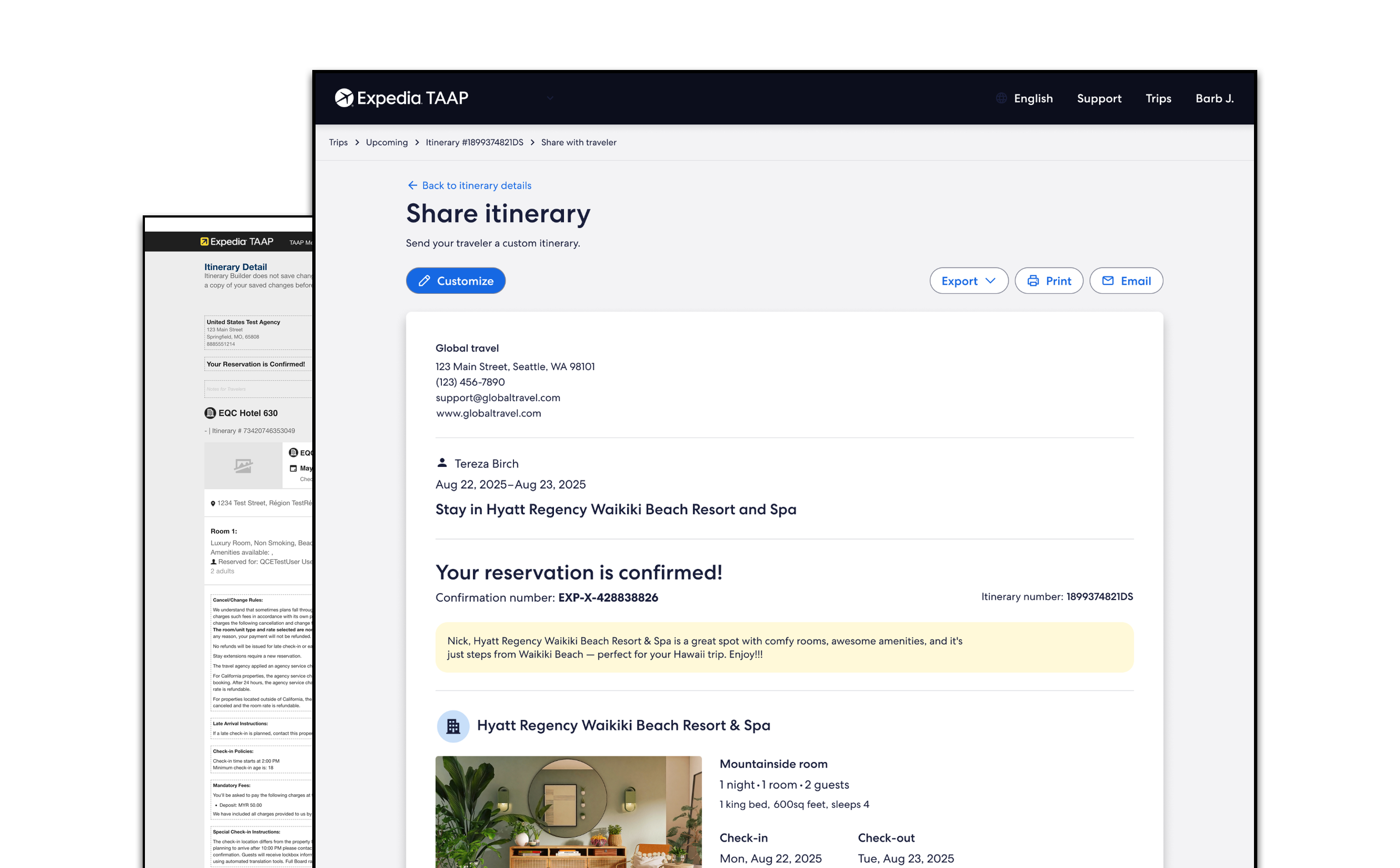1400x868 pixels.
Task: Click the yellow traveler note box
Action: click(784, 648)
